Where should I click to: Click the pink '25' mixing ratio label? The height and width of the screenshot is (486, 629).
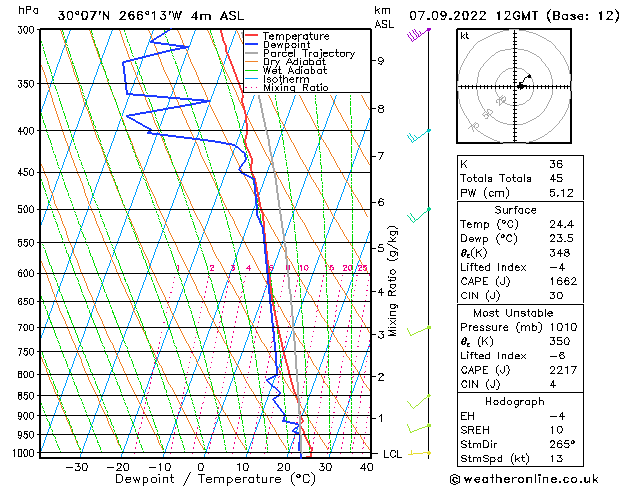pos(363,267)
